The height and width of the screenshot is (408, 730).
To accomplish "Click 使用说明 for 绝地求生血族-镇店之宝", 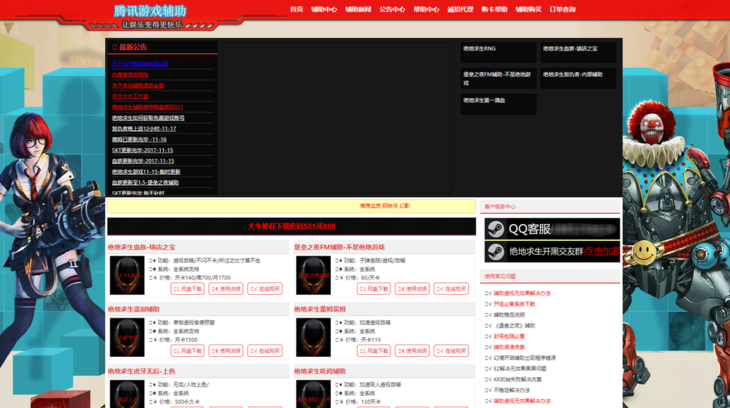I will tap(226, 289).
